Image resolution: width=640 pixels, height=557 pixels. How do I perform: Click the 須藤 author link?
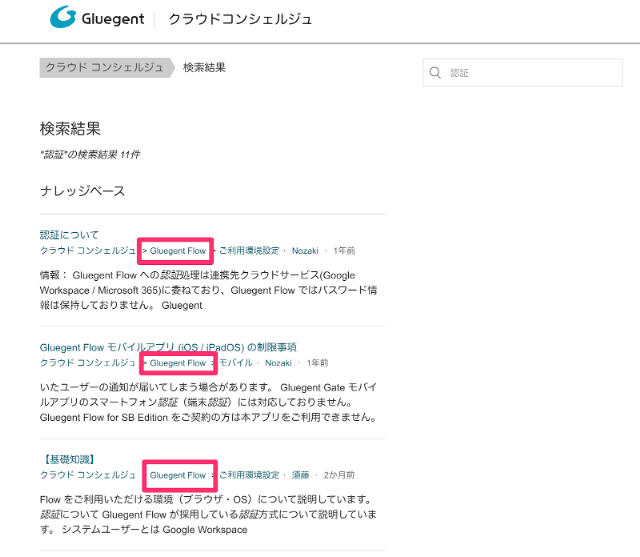[x=300, y=475]
